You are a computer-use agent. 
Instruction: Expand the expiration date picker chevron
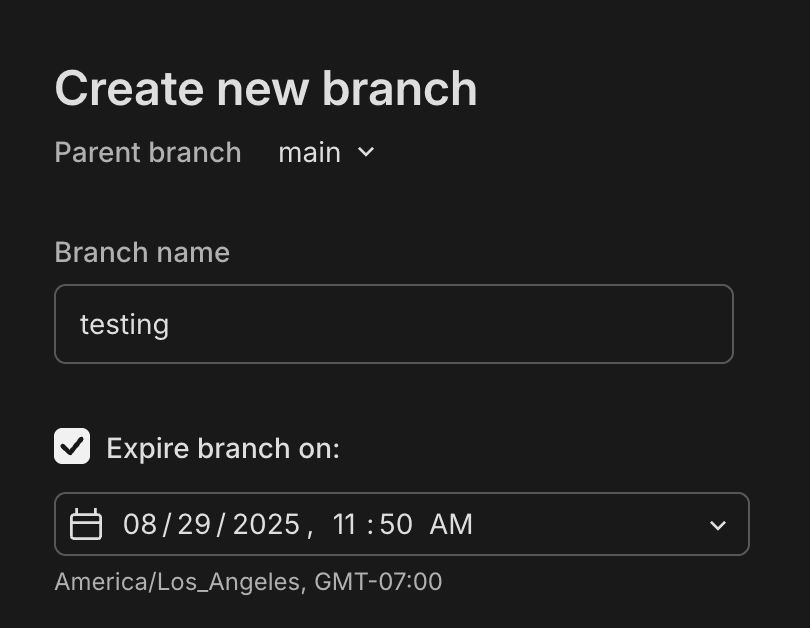coord(717,525)
